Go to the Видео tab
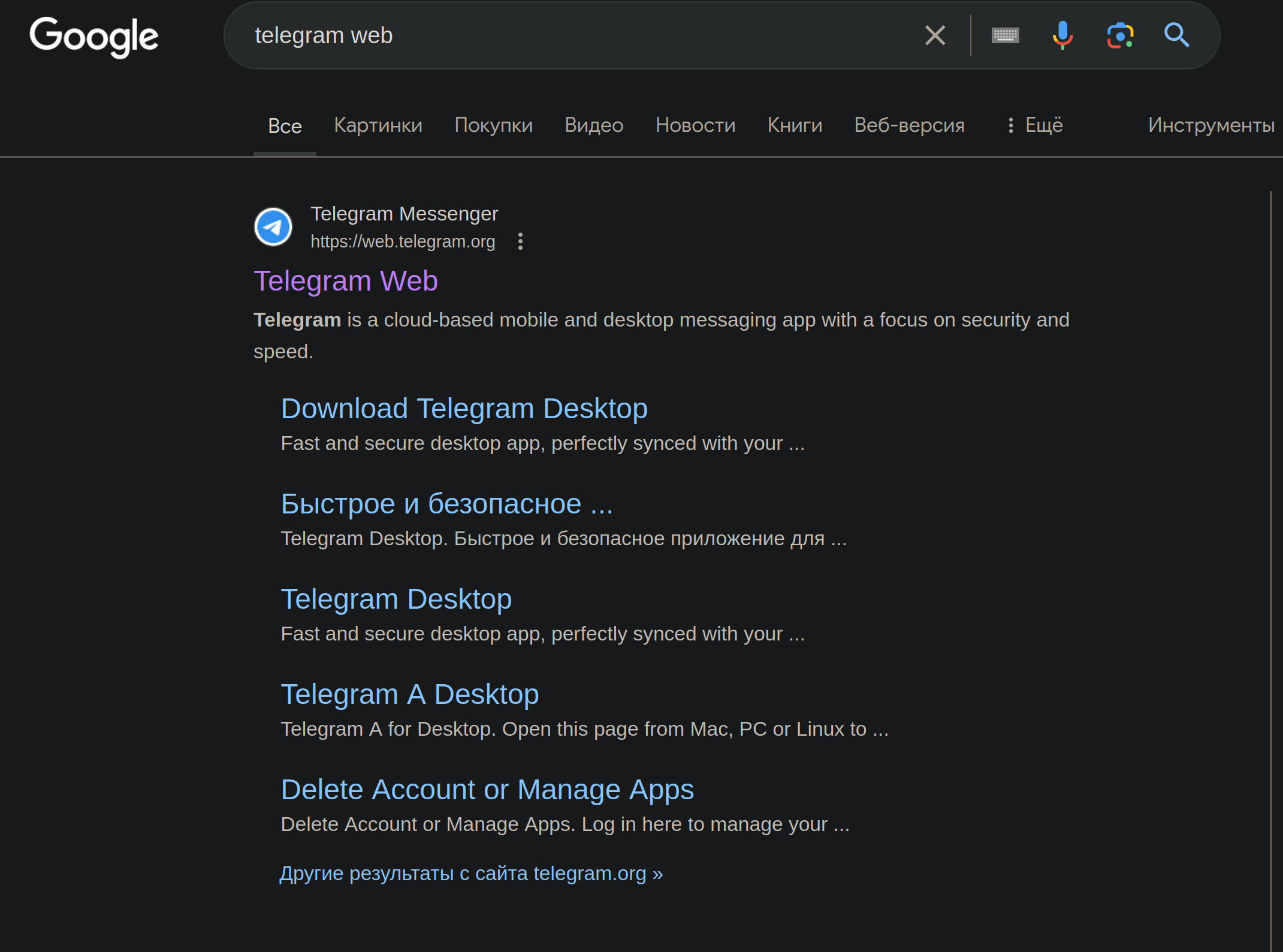Viewport: 1283px width, 952px height. point(594,125)
